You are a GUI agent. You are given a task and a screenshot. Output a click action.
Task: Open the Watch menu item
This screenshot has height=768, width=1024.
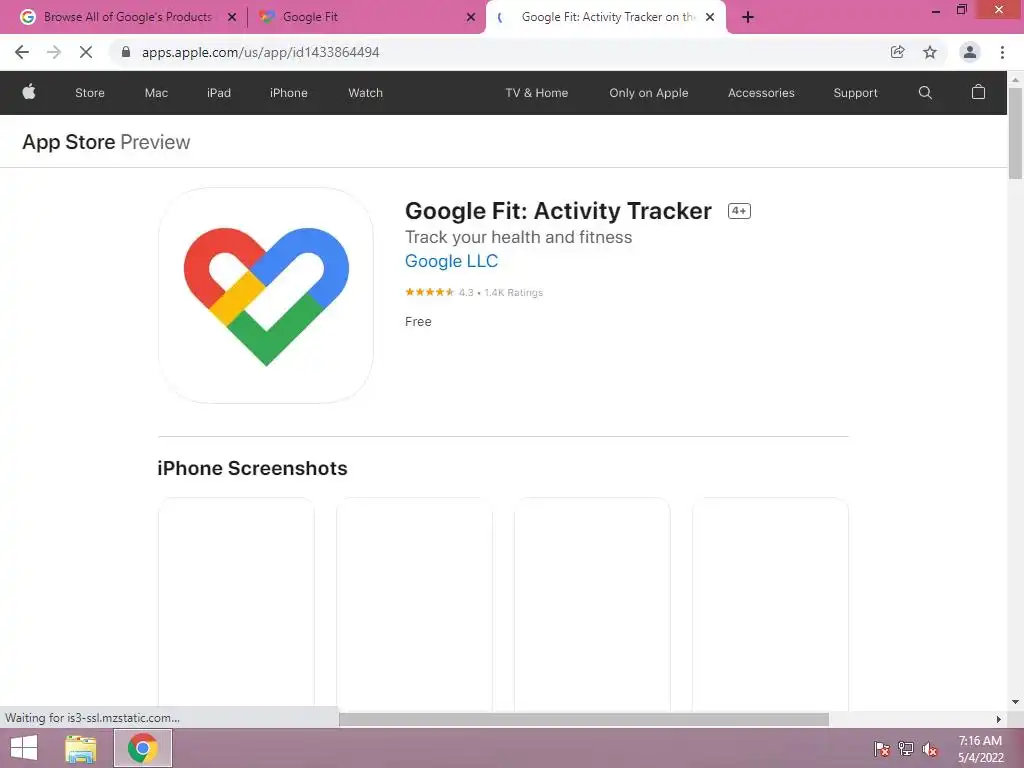click(x=366, y=93)
